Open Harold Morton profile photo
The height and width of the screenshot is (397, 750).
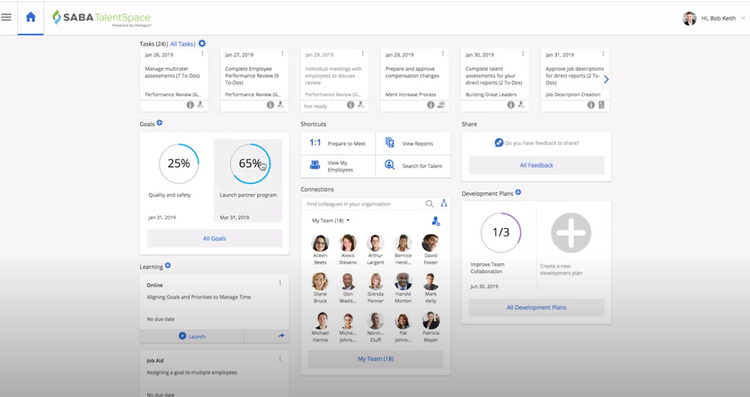point(403,281)
